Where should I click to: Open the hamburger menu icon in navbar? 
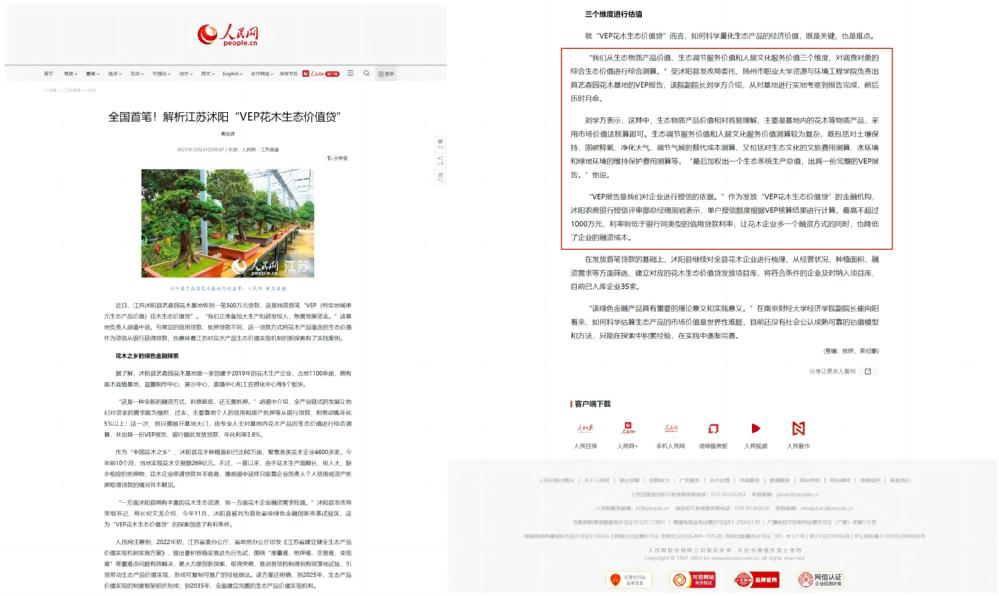coord(352,73)
